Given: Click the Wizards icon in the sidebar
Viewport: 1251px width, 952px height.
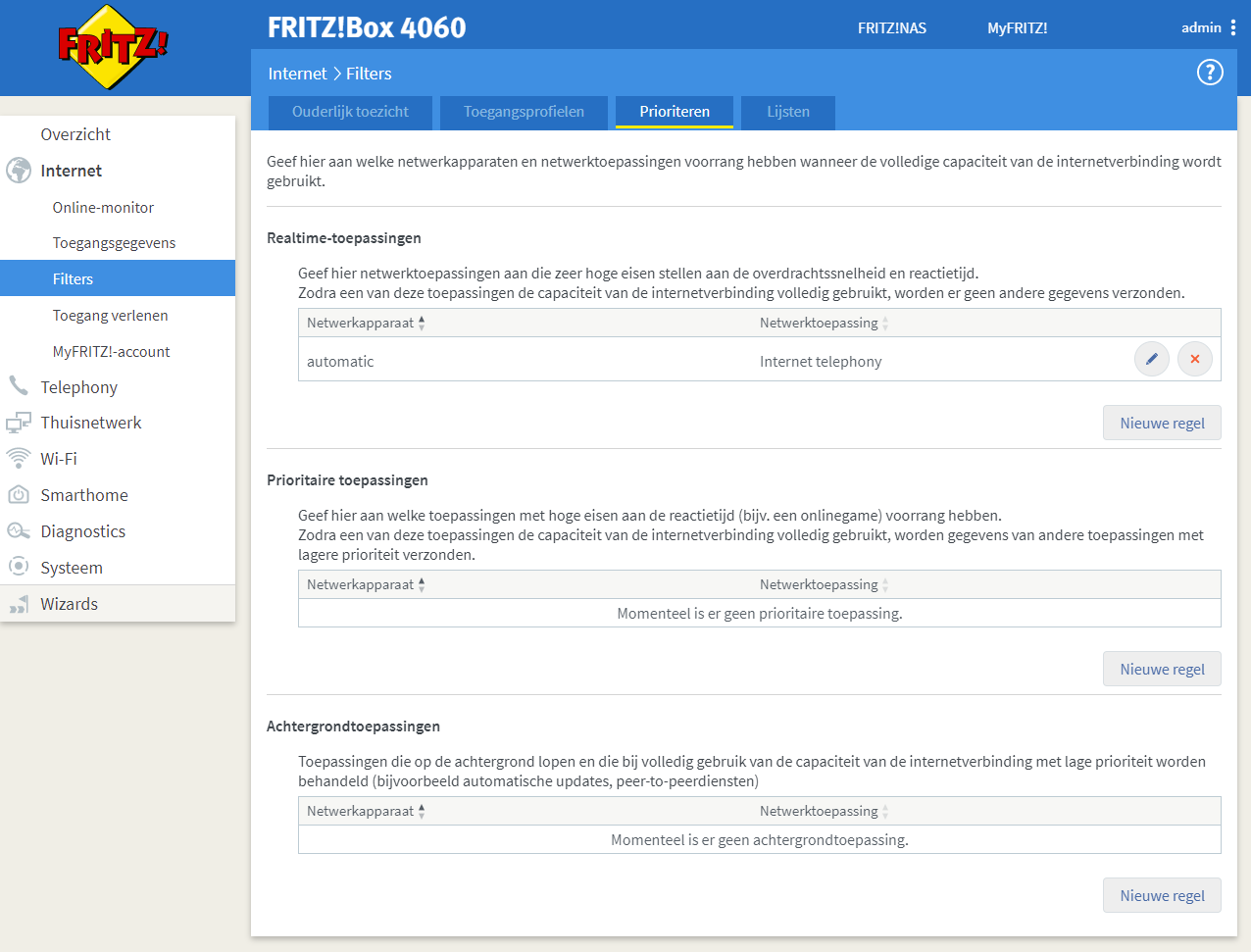Looking at the screenshot, I should coord(19,604).
